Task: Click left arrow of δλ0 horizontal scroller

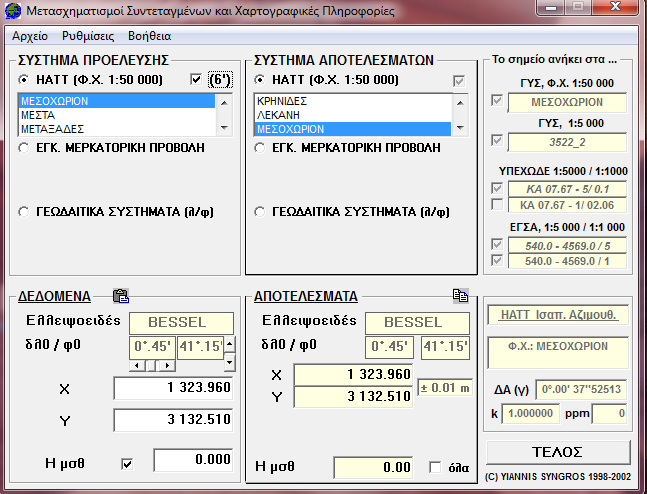Action: coord(137,365)
